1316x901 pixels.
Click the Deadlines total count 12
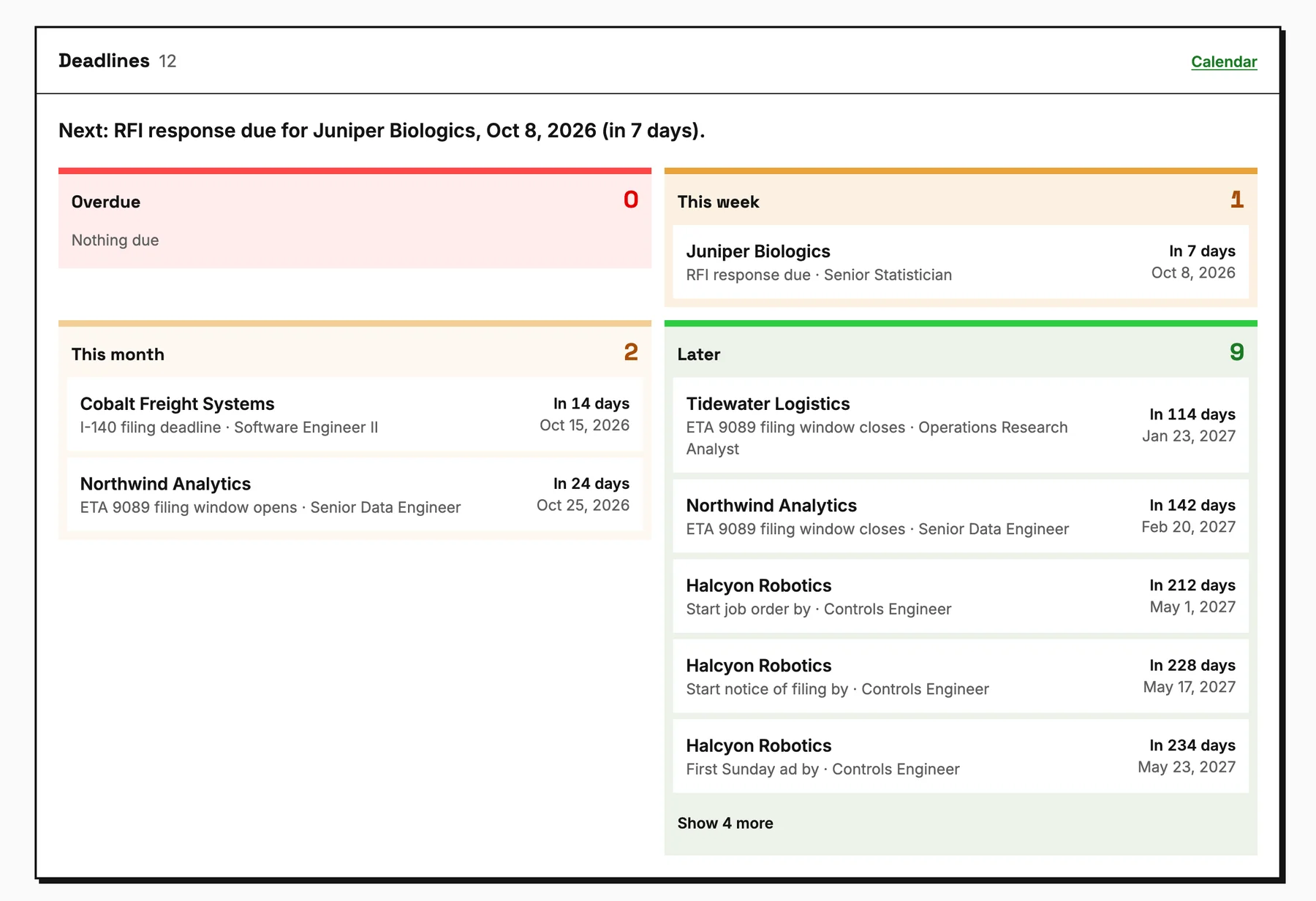coord(167,61)
